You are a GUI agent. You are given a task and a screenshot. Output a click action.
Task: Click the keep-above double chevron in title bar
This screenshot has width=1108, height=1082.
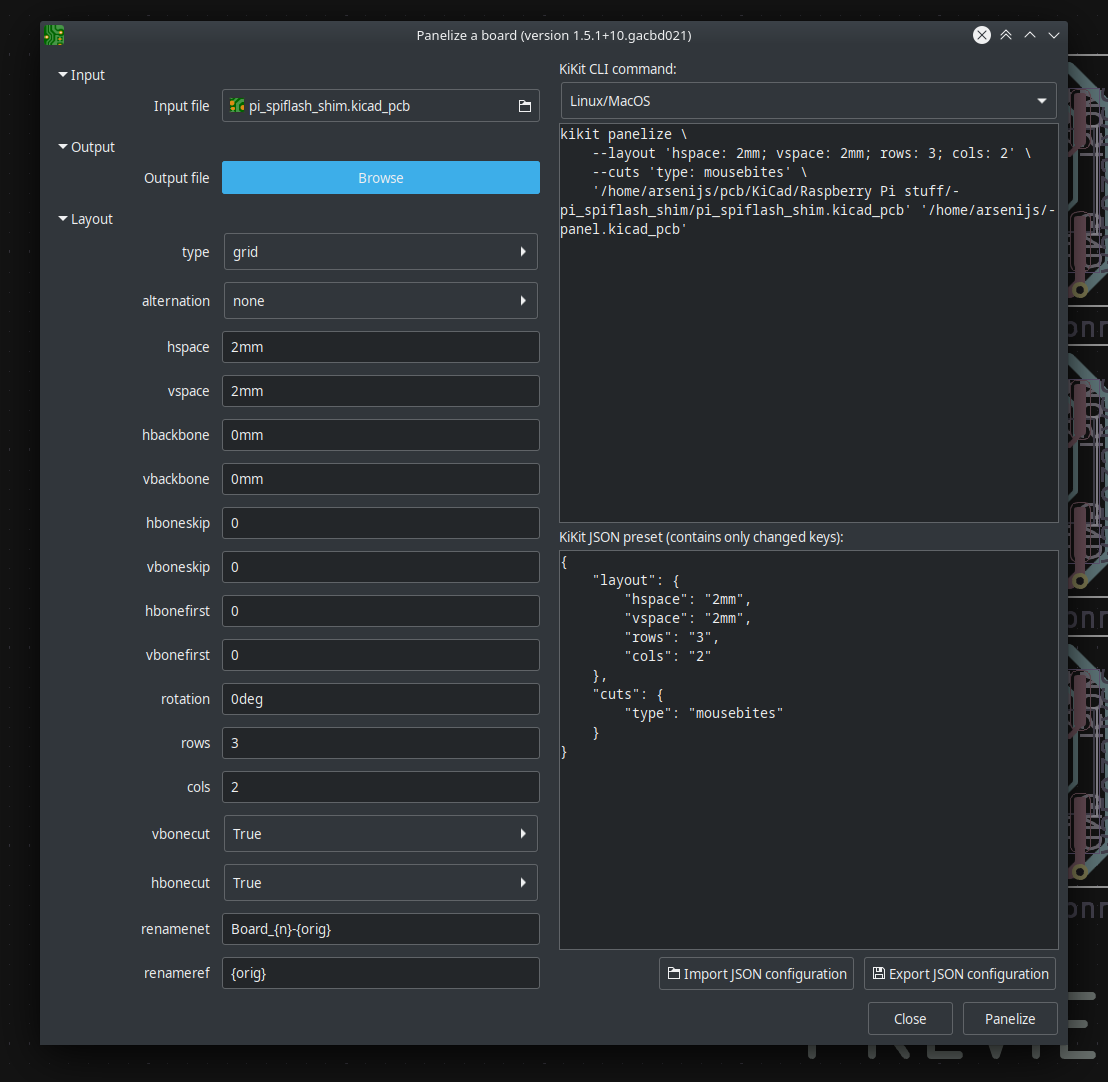[x=1006, y=35]
